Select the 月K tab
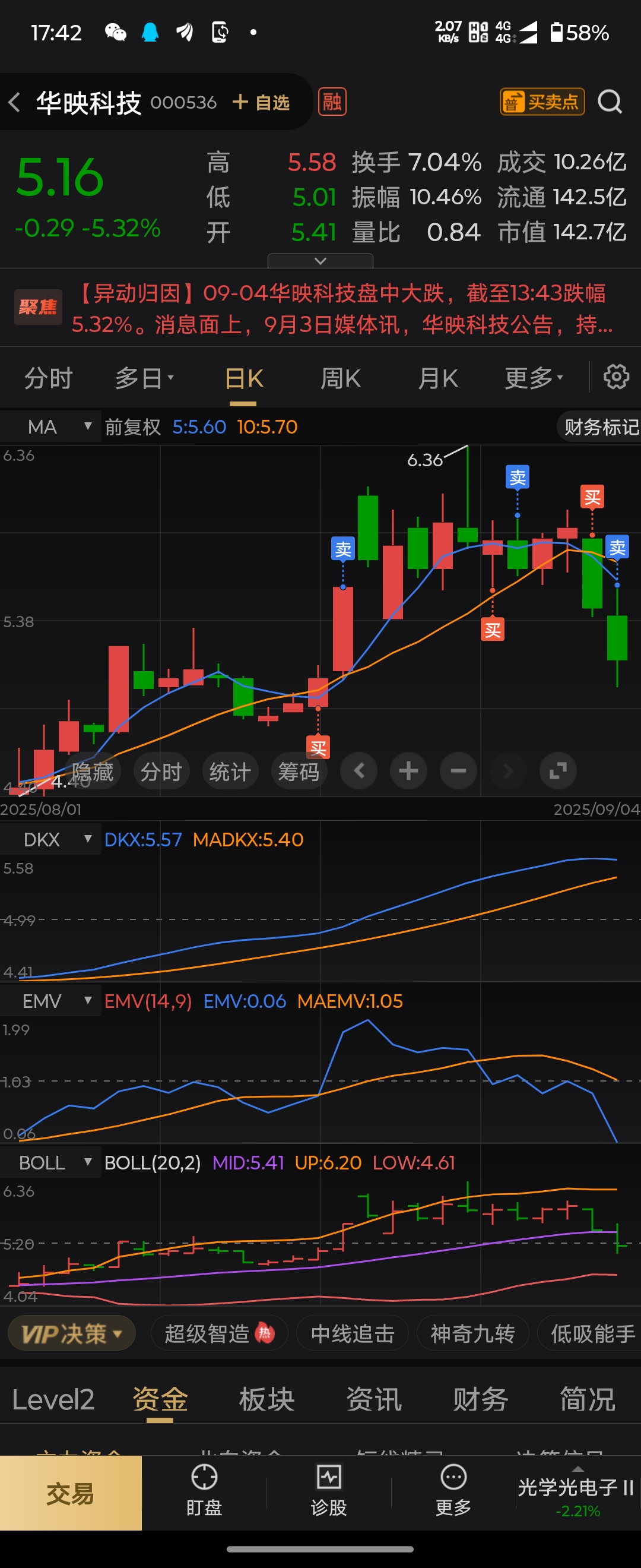641x1568 pixels. point(437,378)
